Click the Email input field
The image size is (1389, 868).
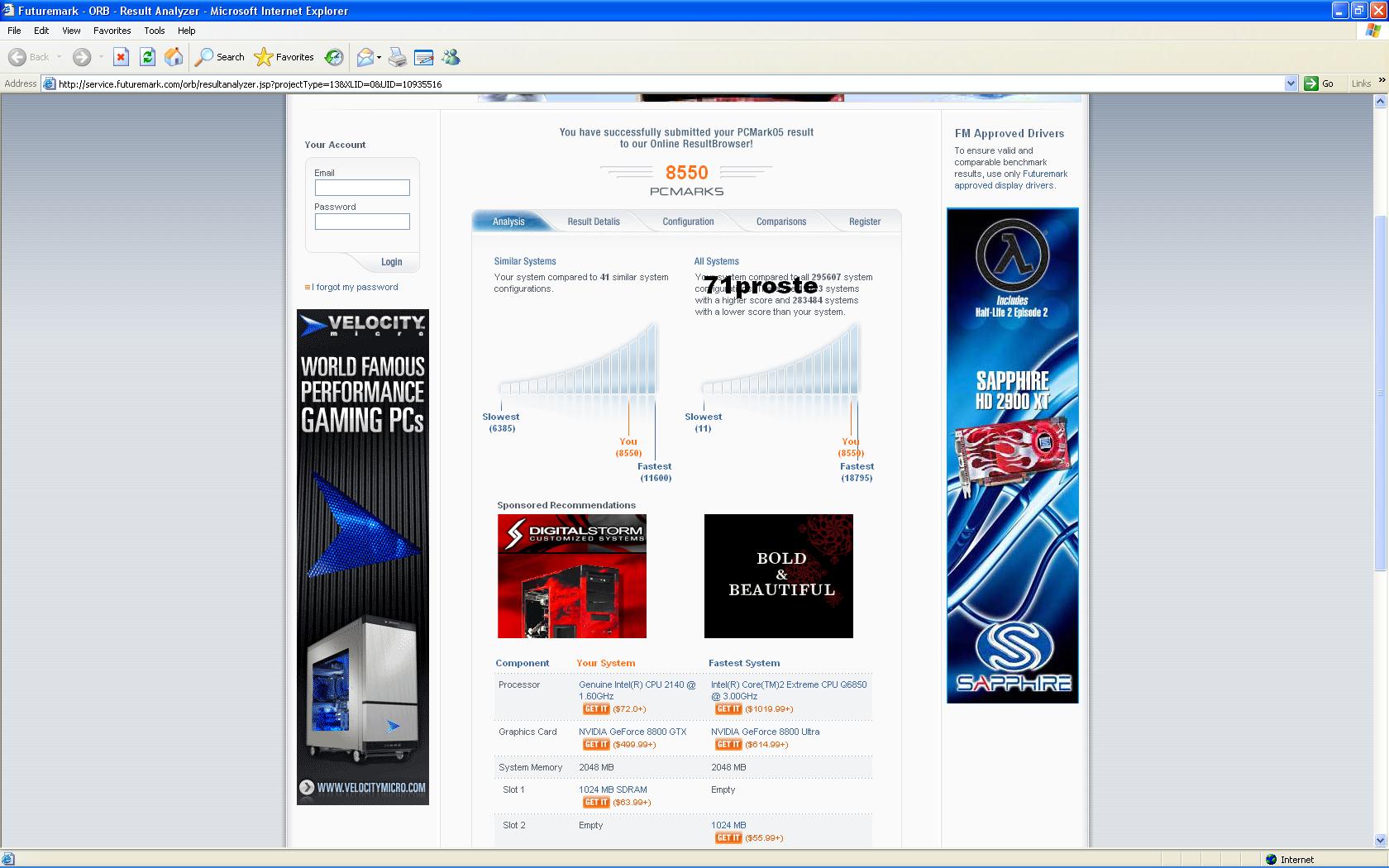click(362, 188)
